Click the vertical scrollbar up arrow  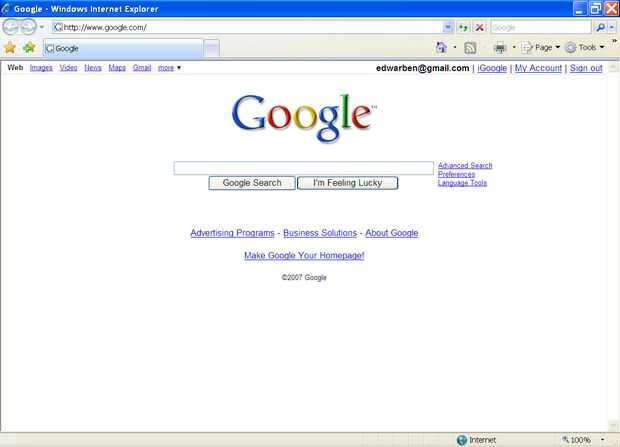613,68
